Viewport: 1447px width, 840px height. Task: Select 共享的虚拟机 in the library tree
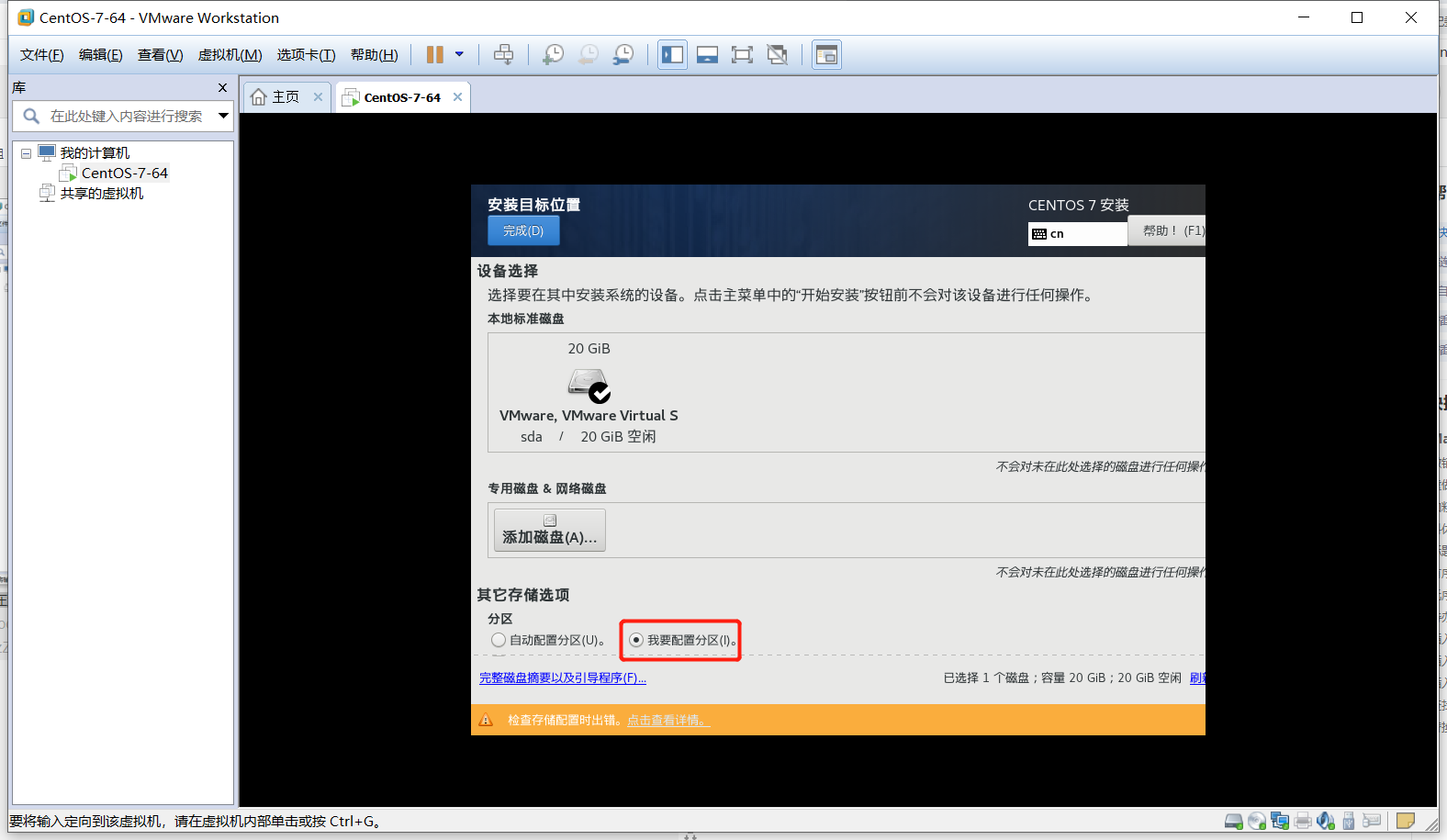pyautogui.click(x=102, y=194)
